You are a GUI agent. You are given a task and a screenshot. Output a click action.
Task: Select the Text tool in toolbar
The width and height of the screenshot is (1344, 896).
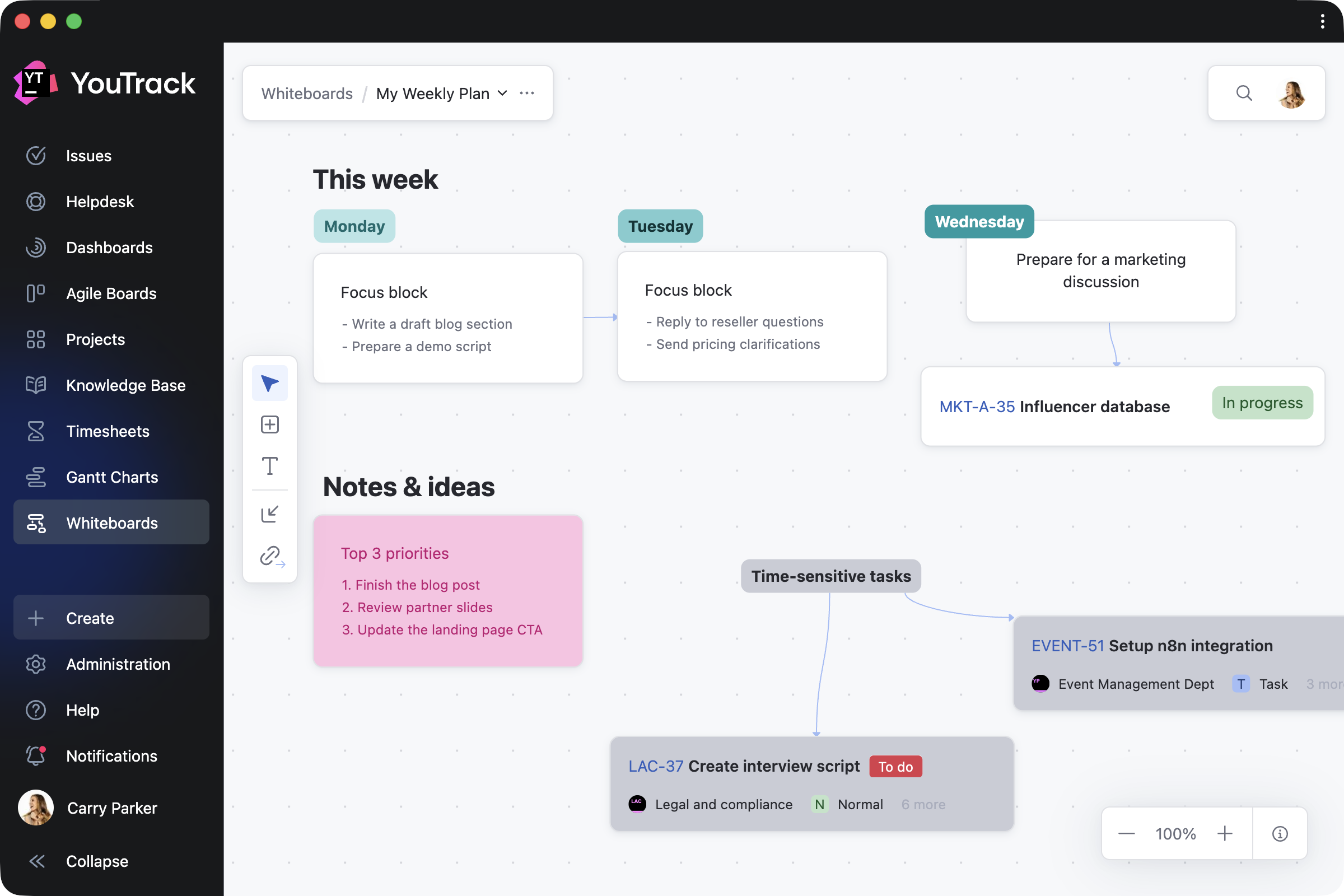(270, 466)
